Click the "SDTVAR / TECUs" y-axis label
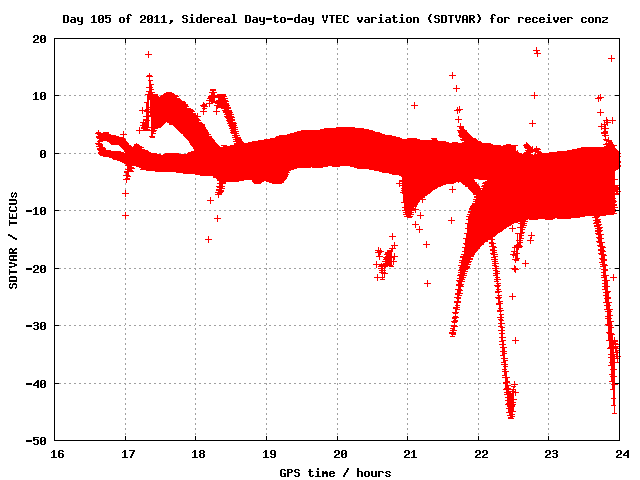 (14, 240)
